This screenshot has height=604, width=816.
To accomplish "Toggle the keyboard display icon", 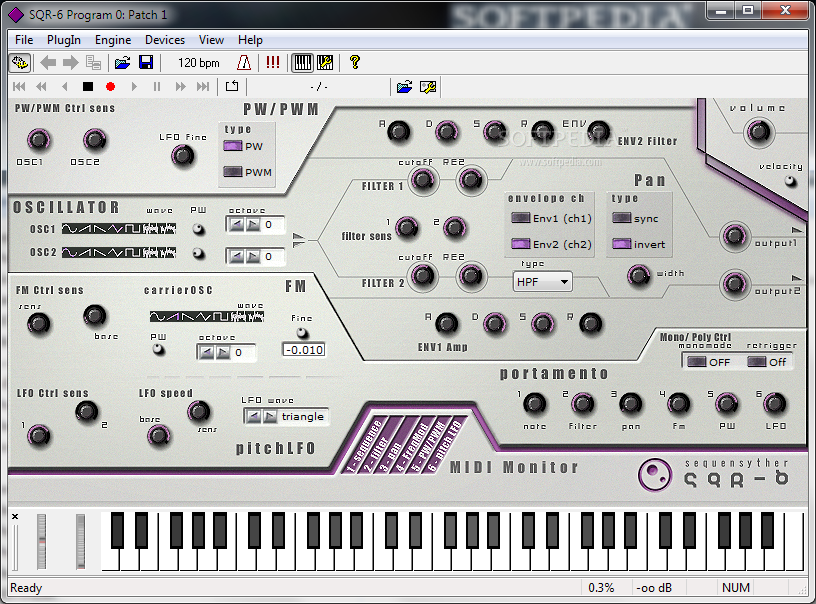I will point(302,63).
